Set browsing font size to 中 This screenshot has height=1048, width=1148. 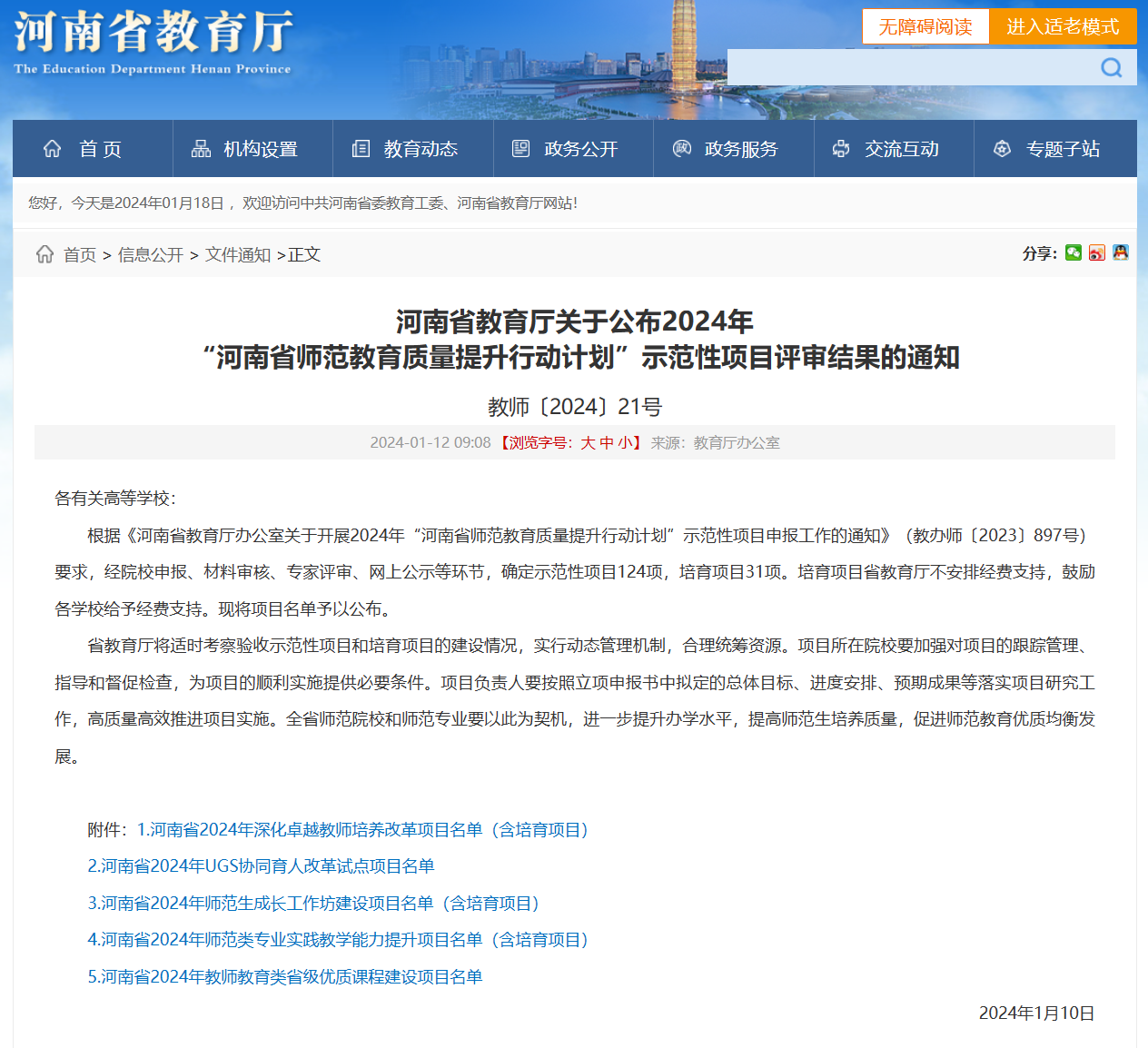[607, 443]
